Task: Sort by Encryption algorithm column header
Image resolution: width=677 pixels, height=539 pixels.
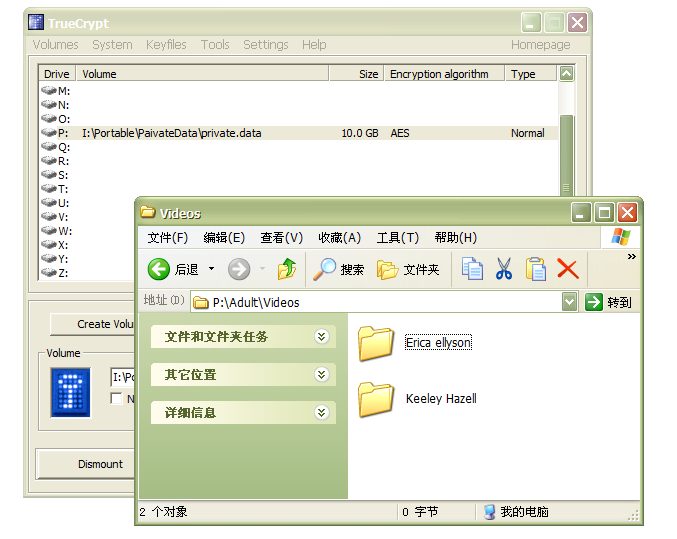Action: coord(444,74)
